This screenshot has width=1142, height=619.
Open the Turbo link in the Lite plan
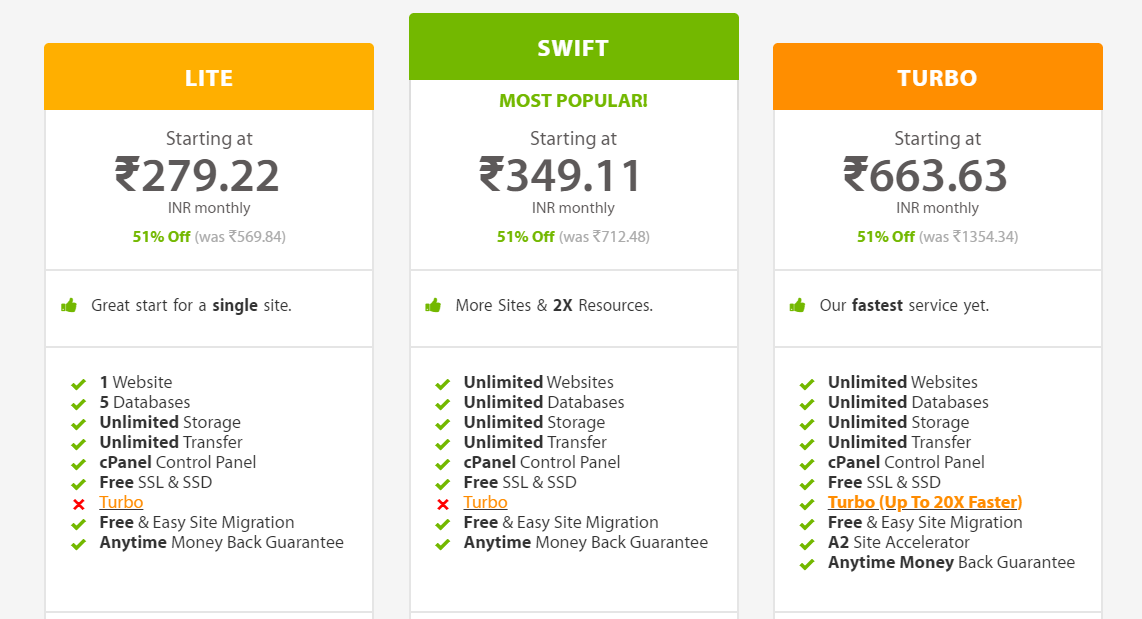121,503
